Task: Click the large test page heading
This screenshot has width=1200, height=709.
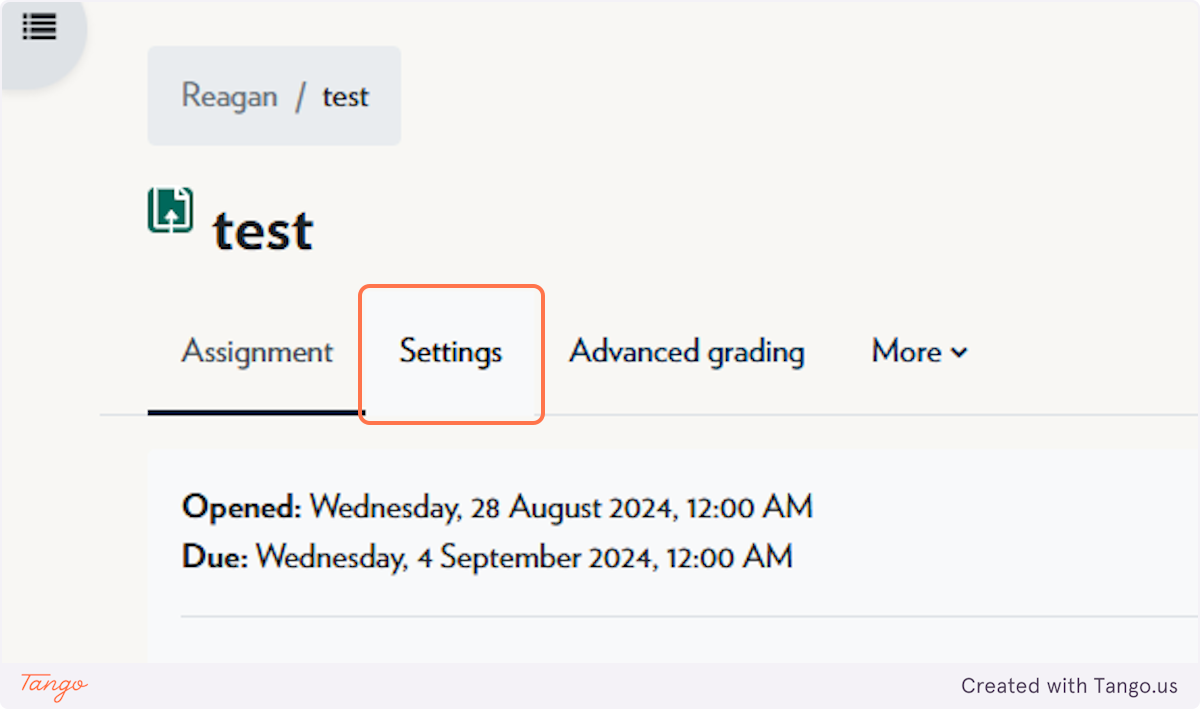Action: tap(263, 230)
